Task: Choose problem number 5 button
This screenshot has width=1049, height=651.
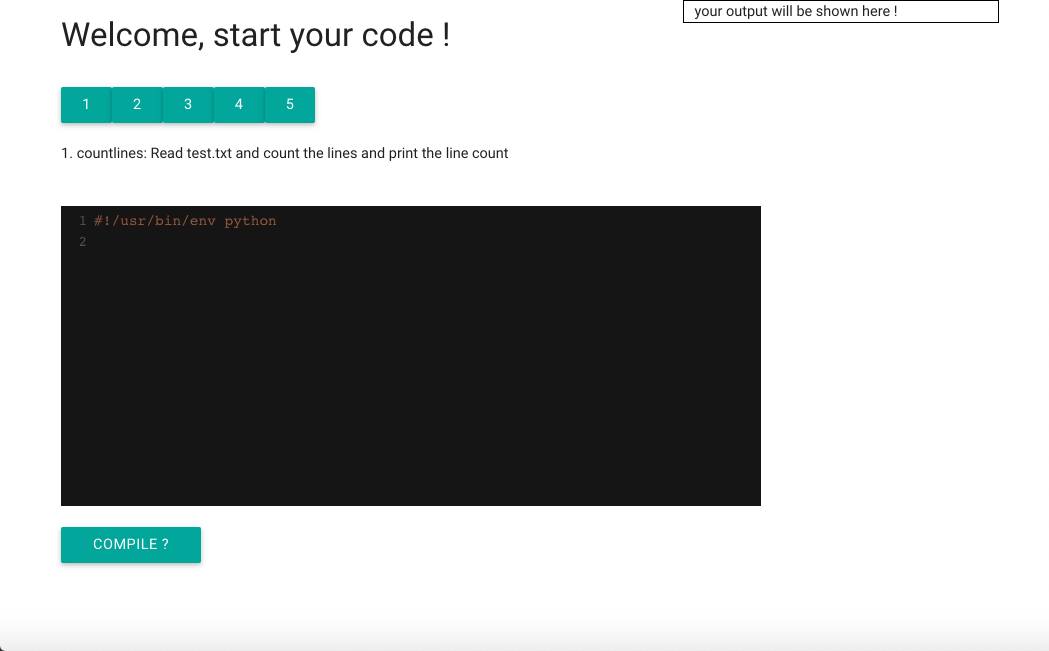Action: [x=290, y=105]
